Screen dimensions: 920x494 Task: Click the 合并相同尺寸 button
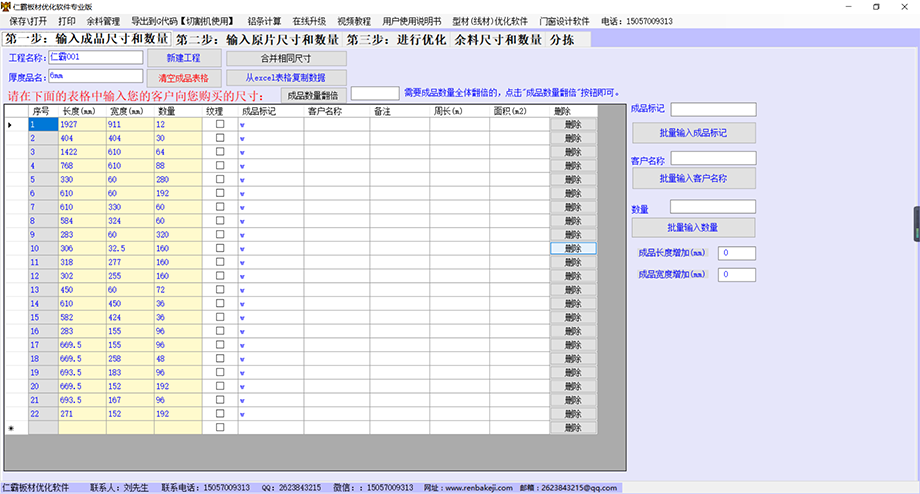click(x=286, y=59)
